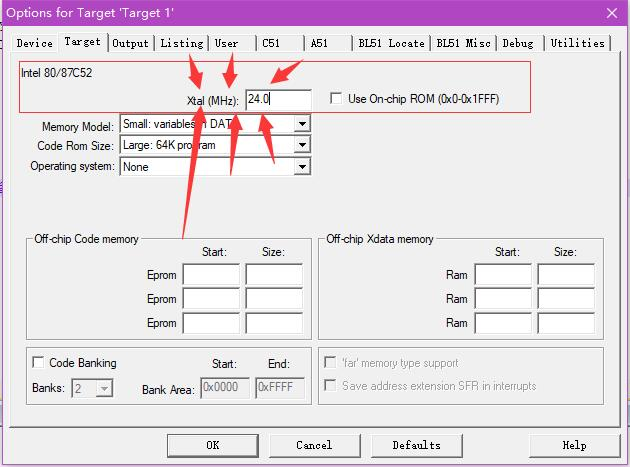Expand the Memory Model dropdown
Viewport: 630px width, 467px height.
[x=302, y=124]
